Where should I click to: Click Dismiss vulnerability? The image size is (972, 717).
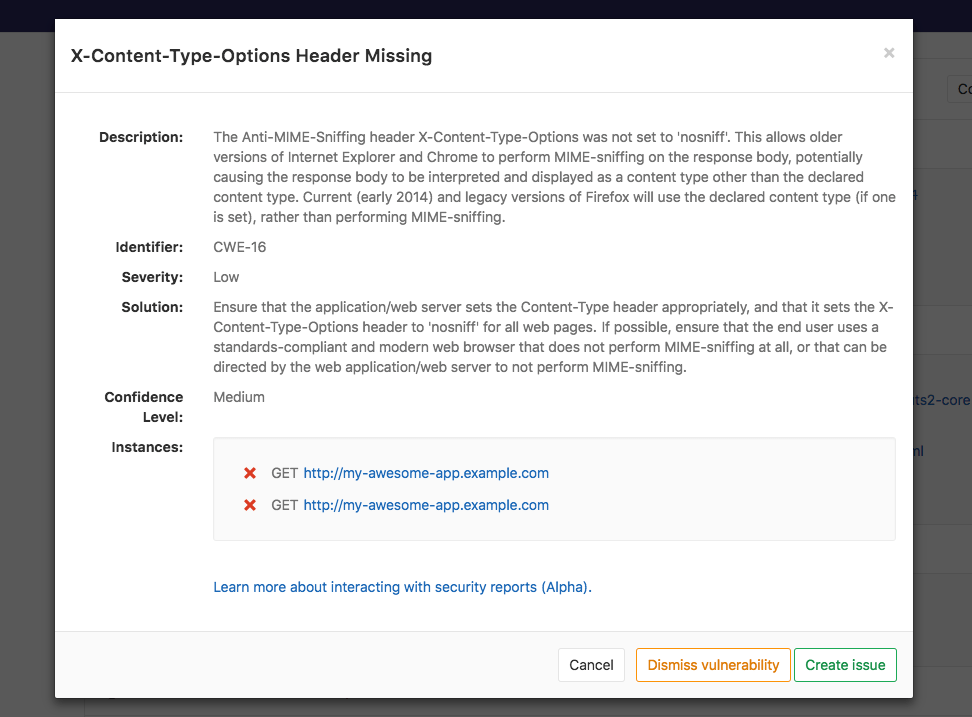[712, 664]
